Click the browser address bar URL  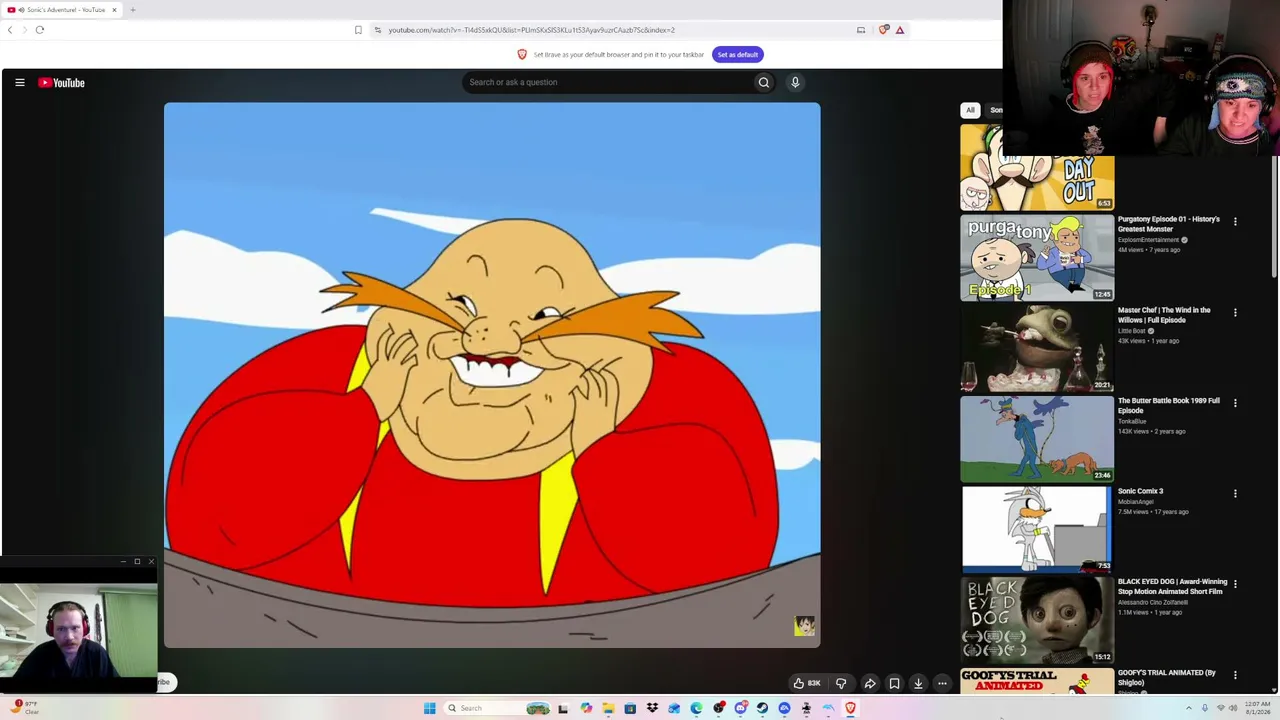(x=531, y=30)
